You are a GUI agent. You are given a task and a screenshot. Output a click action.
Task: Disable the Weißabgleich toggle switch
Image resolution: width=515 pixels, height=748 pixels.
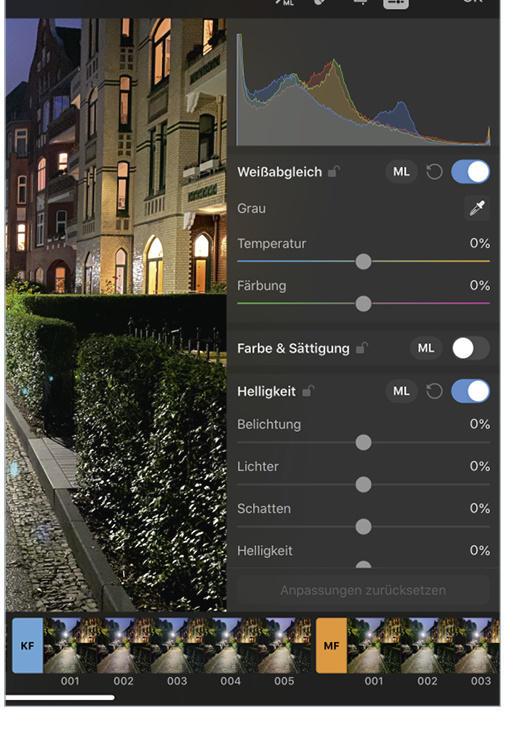tap(471, 172)
